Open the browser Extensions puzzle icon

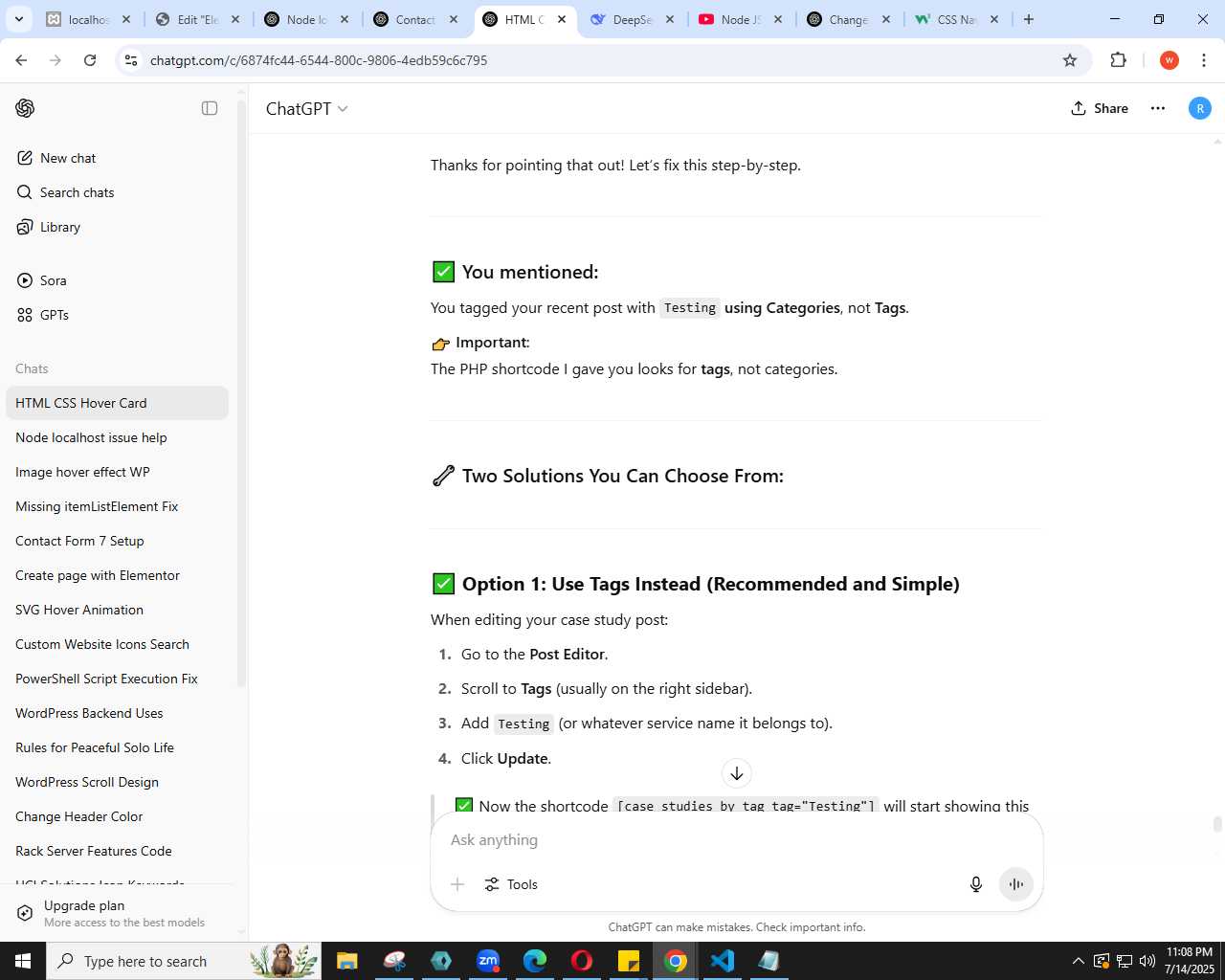[1118, 60]
